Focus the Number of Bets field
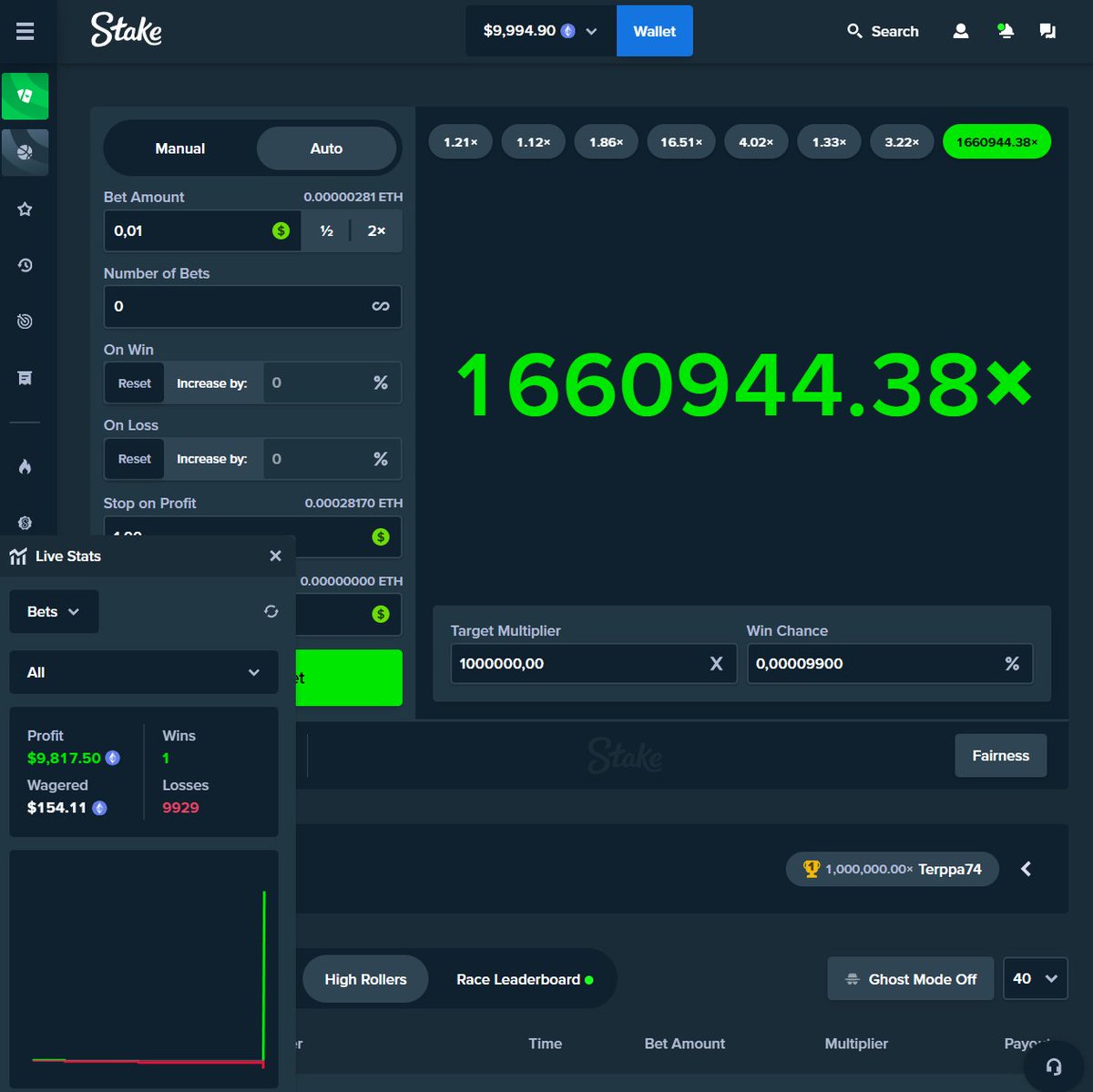The height and width of the screenshot is (1092, 1093). point(252,307)
